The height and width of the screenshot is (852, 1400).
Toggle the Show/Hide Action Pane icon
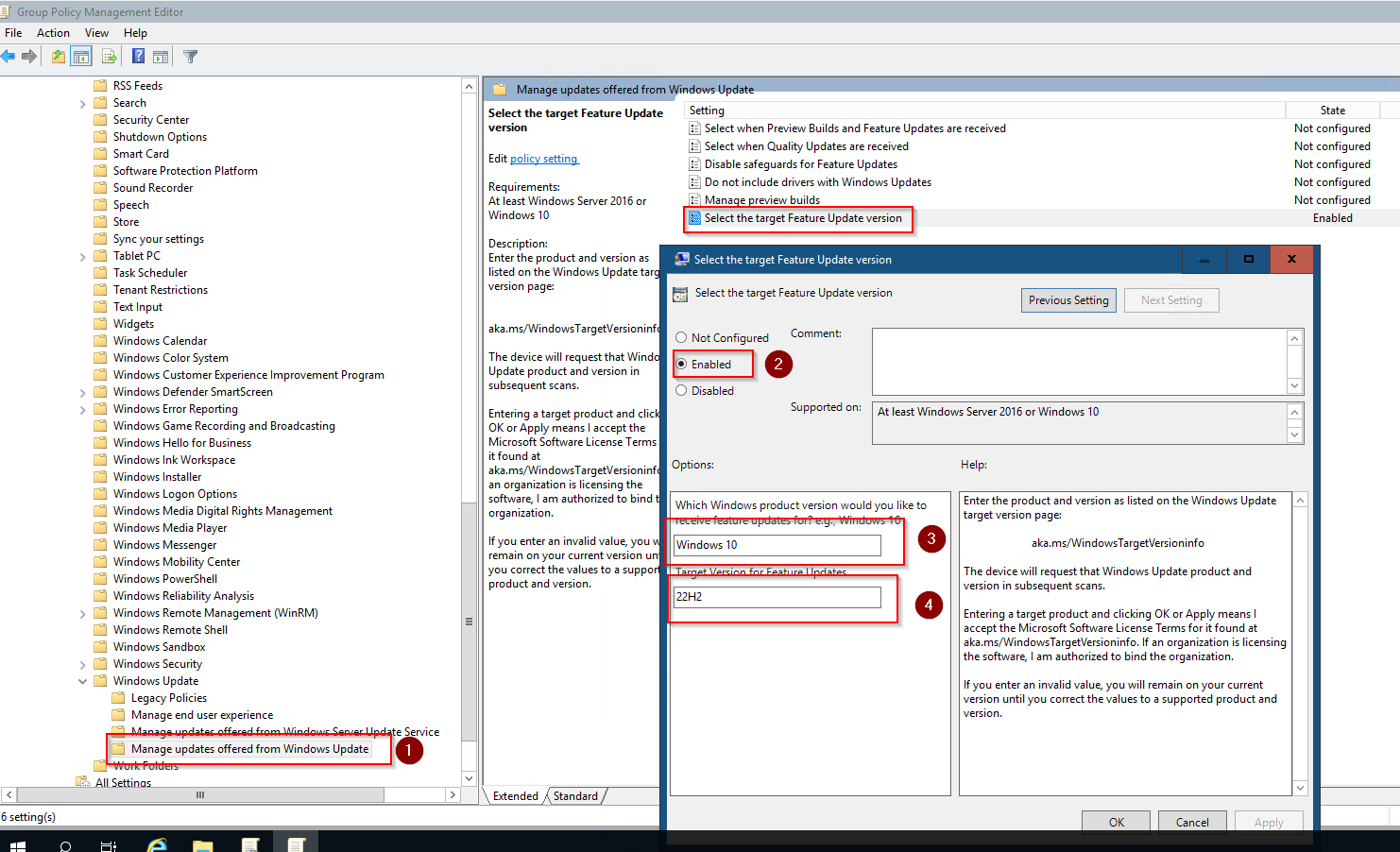pos(161,57)
